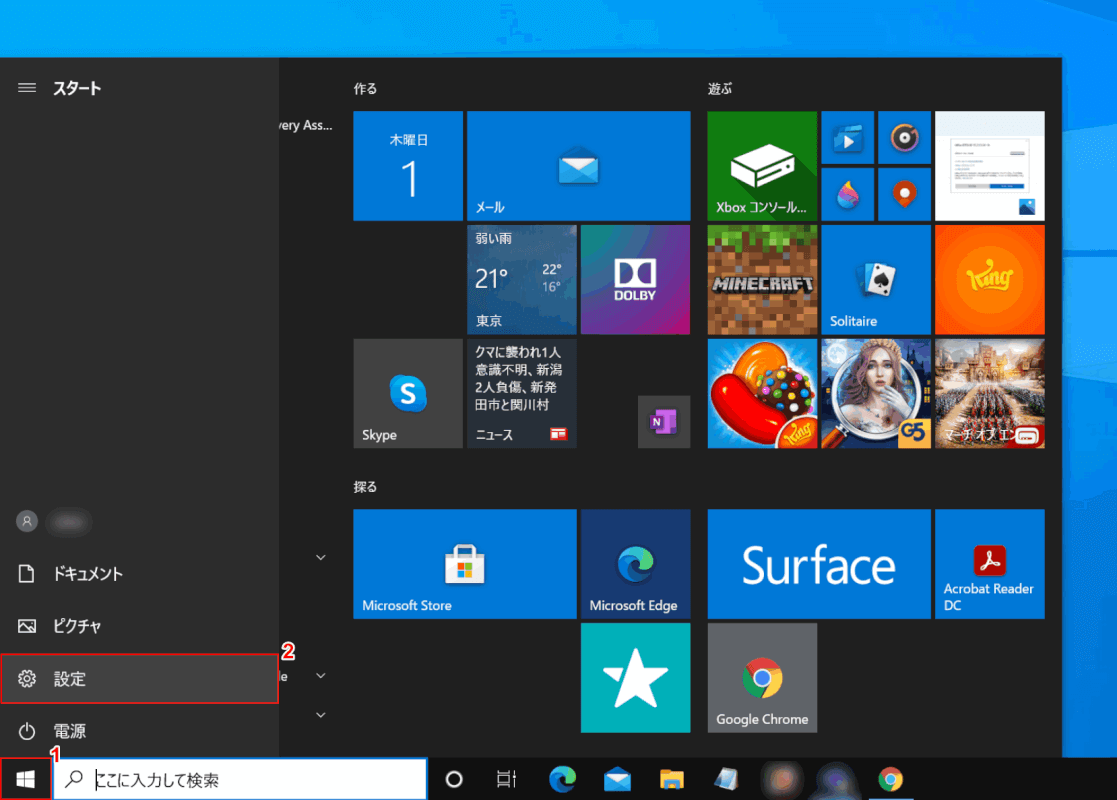Launch the Solitaire tile
The image size is (1117, 800).
(875, 279)
